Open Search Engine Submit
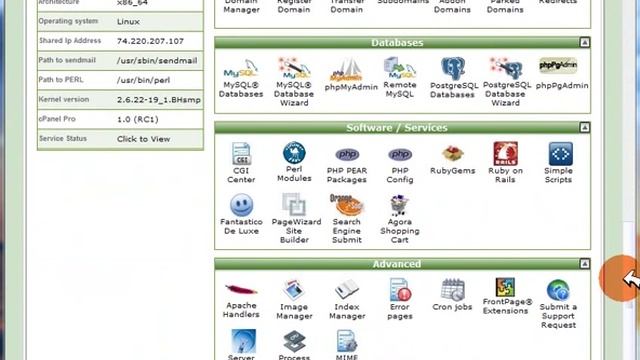The height and width of the screenshot is (360, 640). coord(347,218)
